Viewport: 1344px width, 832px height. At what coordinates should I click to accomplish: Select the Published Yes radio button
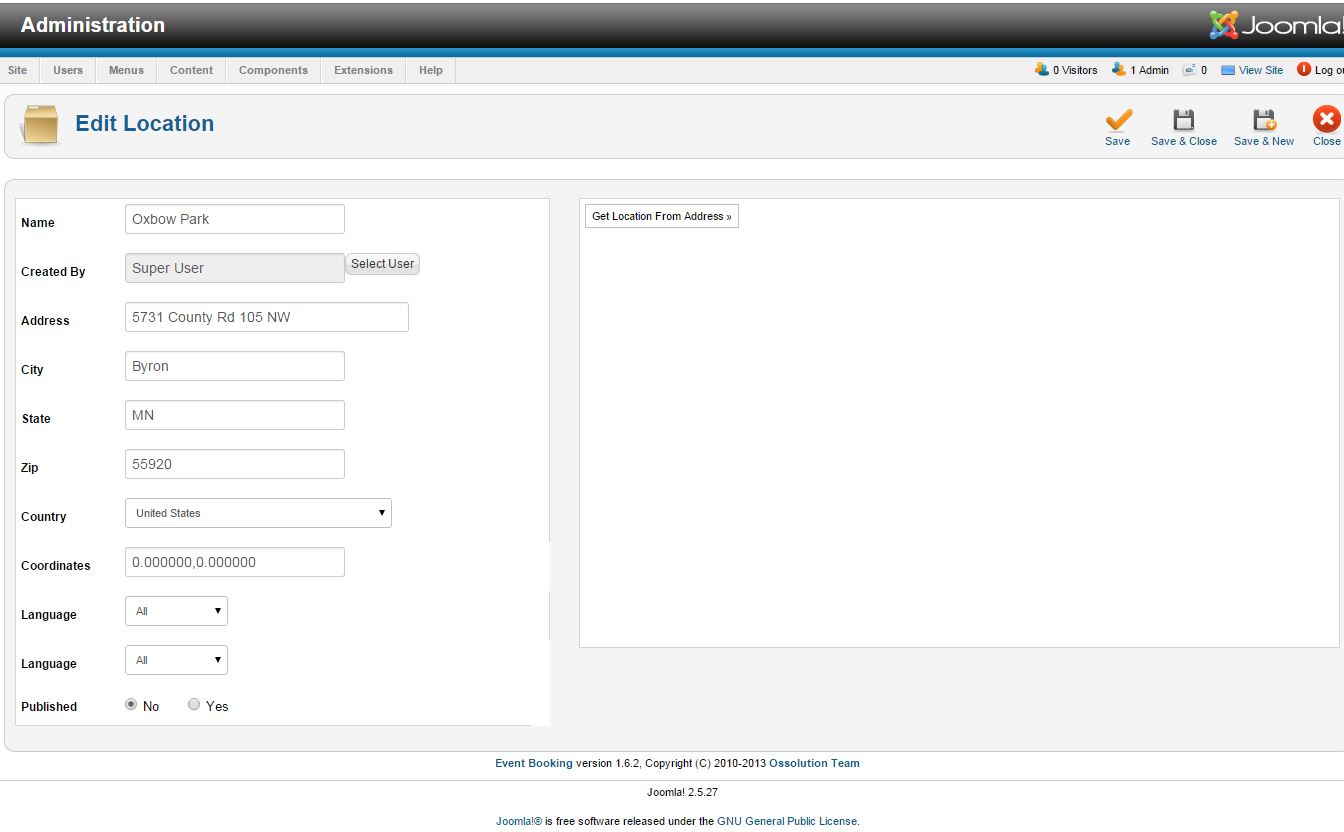pyautogui.click(x=194, y=705)
